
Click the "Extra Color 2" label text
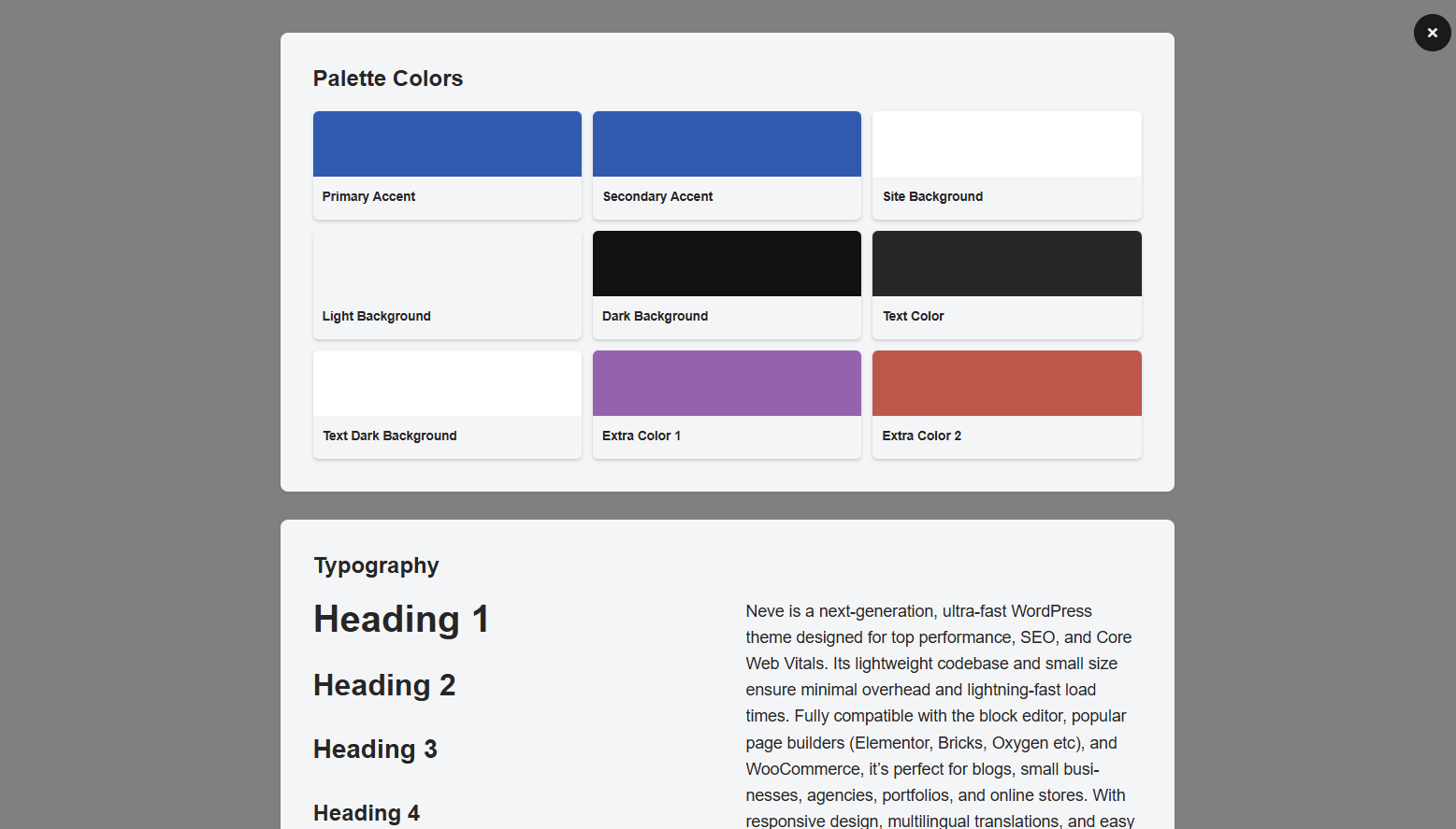[921, 436]
